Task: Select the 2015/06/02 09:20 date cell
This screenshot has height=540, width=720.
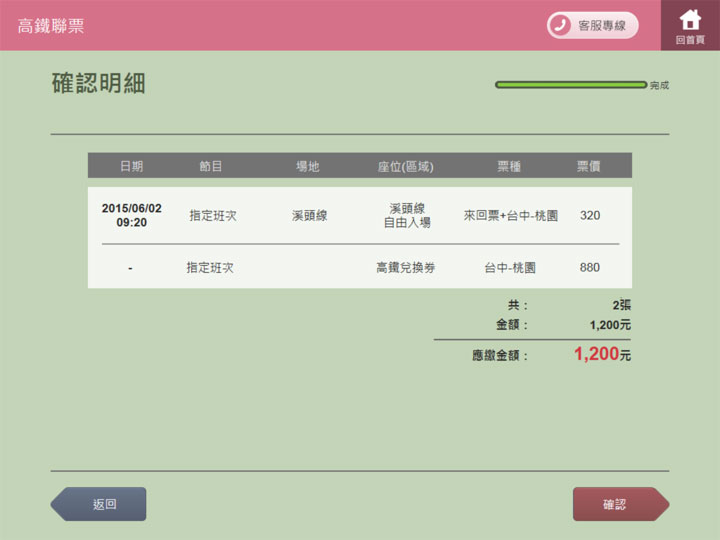Action: tap(131, 215)
